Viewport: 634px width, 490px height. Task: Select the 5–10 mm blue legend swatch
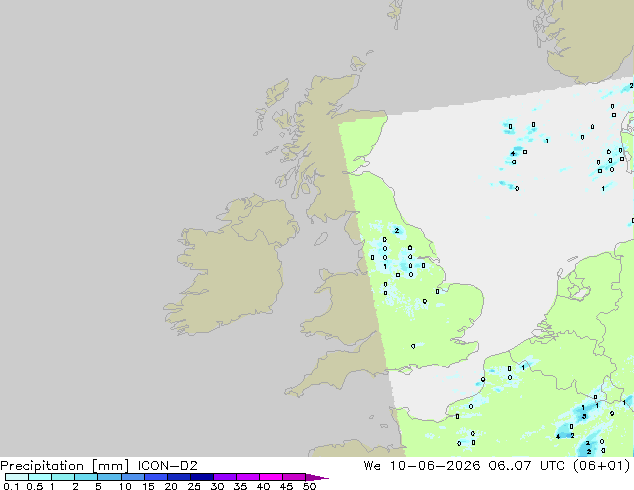(x=109, y=477)
